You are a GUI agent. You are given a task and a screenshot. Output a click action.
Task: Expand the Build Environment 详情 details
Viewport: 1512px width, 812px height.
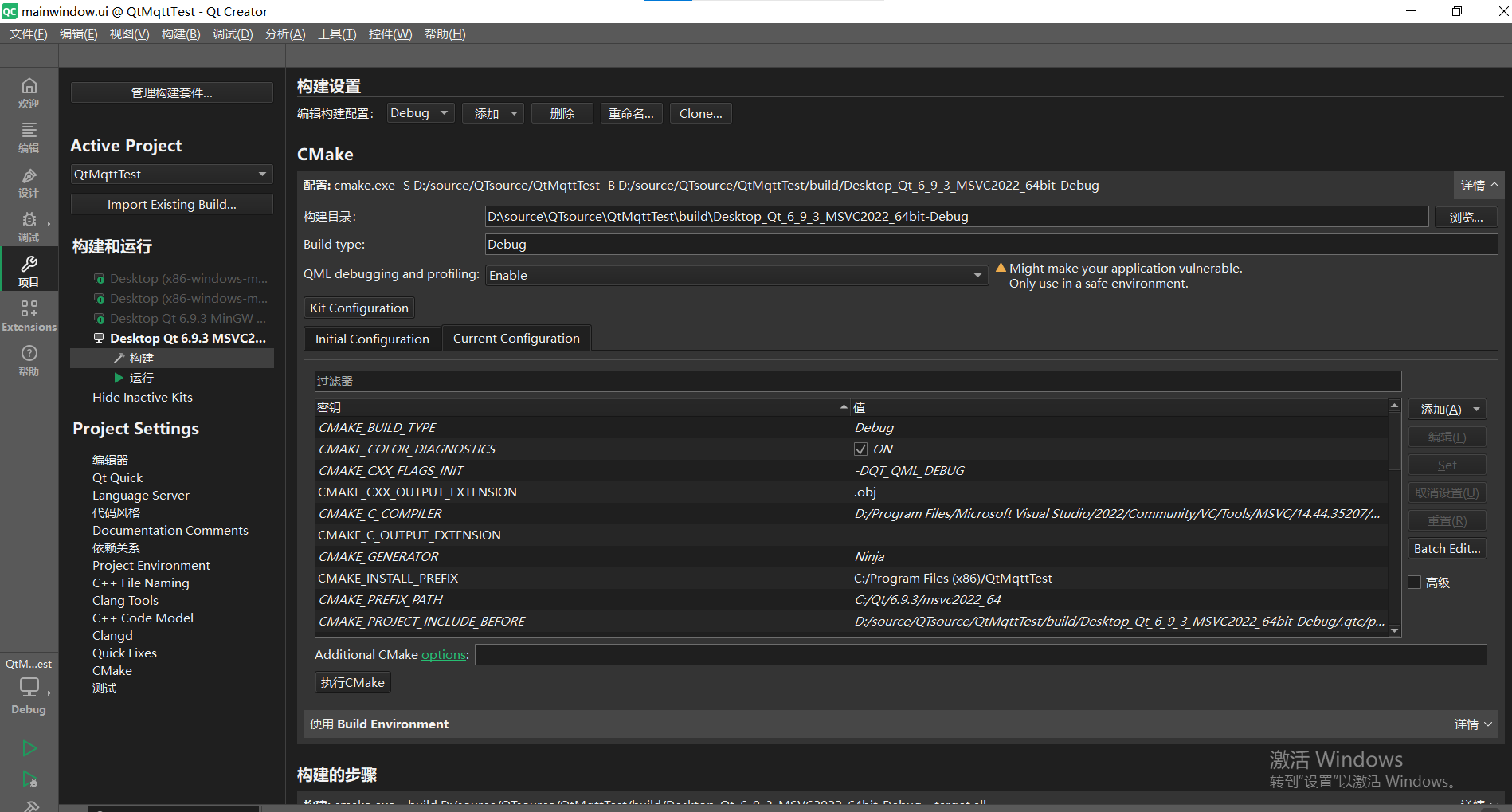1473,724
